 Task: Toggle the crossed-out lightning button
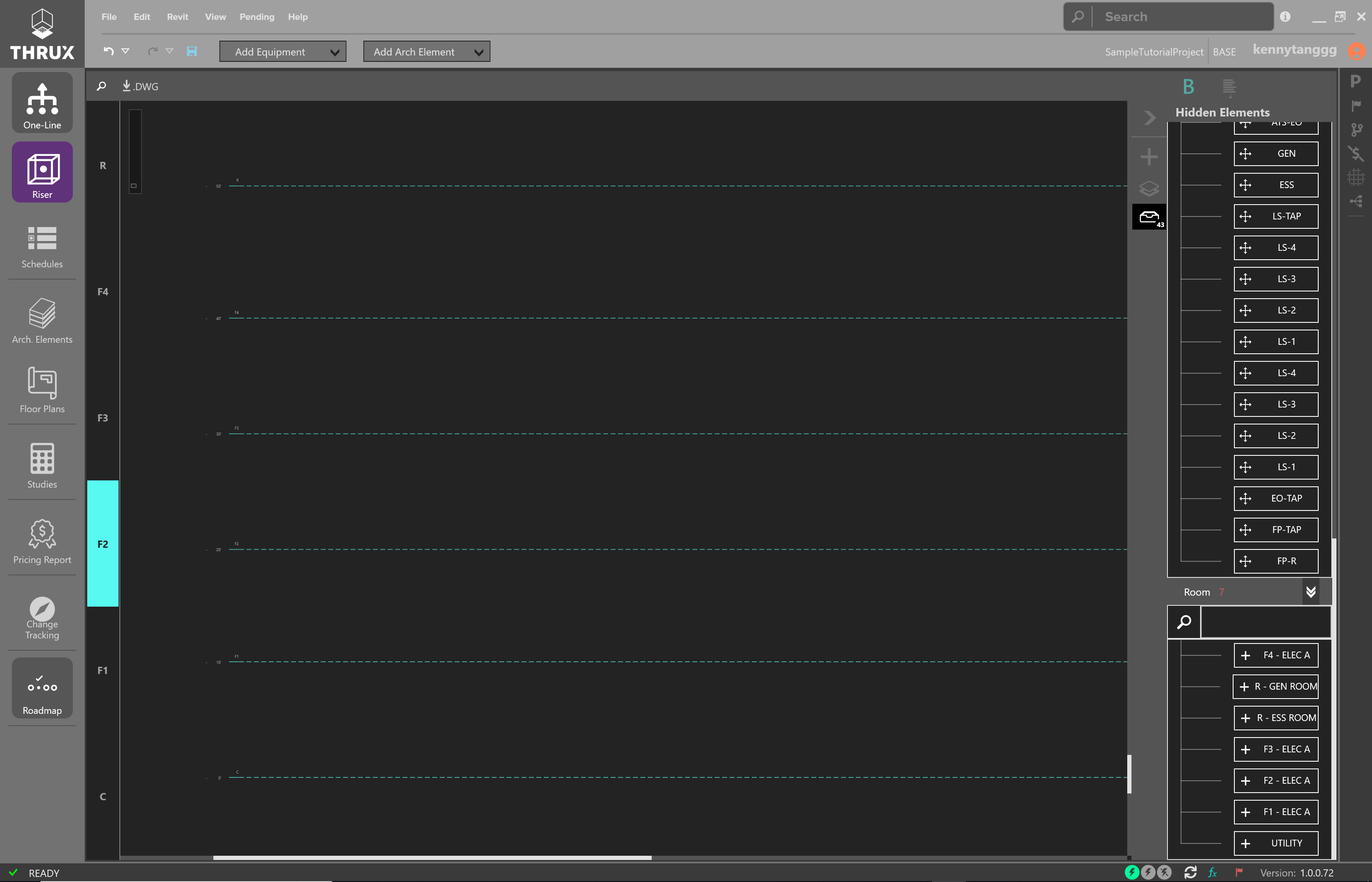[x=1164, y=872]
